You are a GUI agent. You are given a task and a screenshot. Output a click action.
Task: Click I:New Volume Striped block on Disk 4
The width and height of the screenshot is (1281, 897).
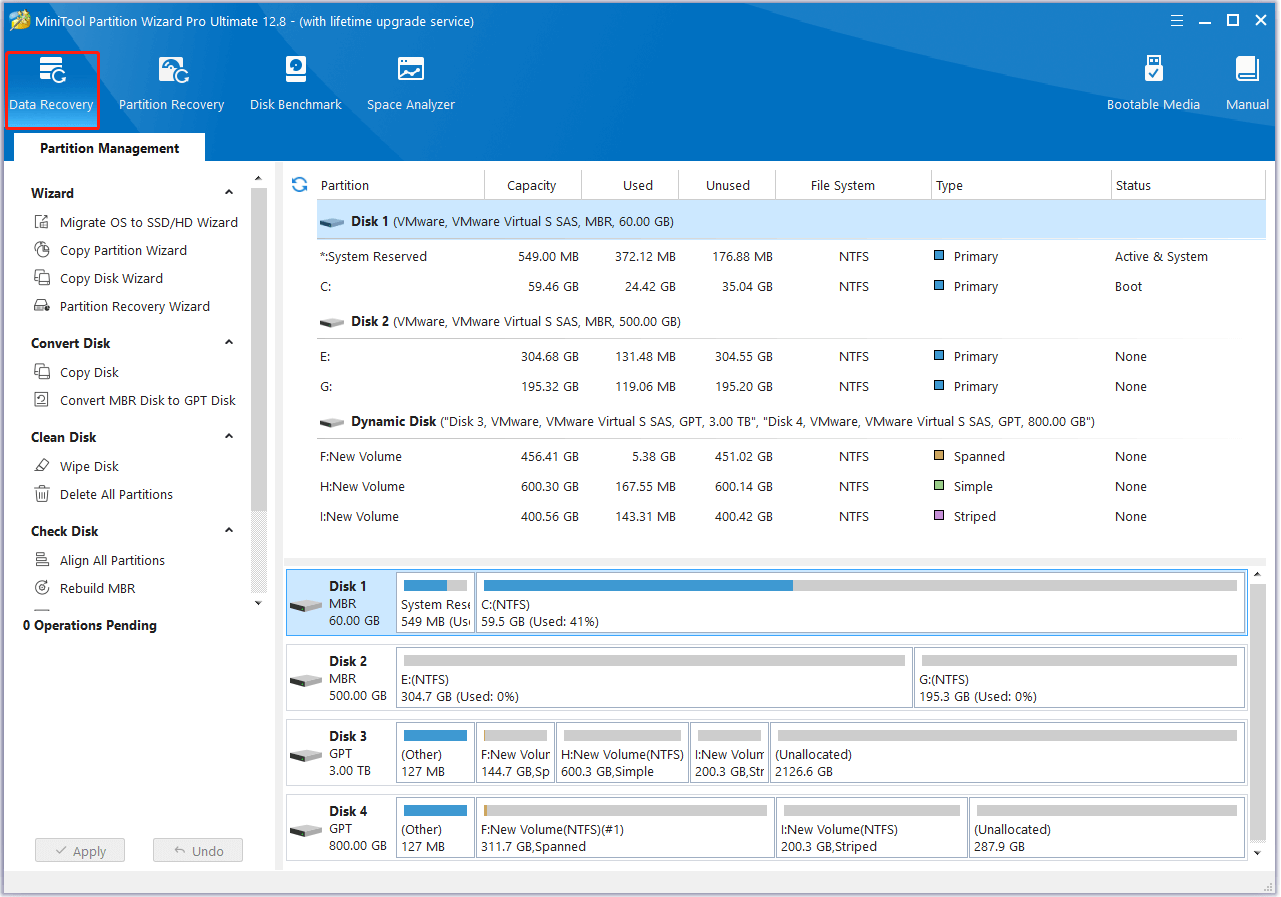tap(871, 828)
